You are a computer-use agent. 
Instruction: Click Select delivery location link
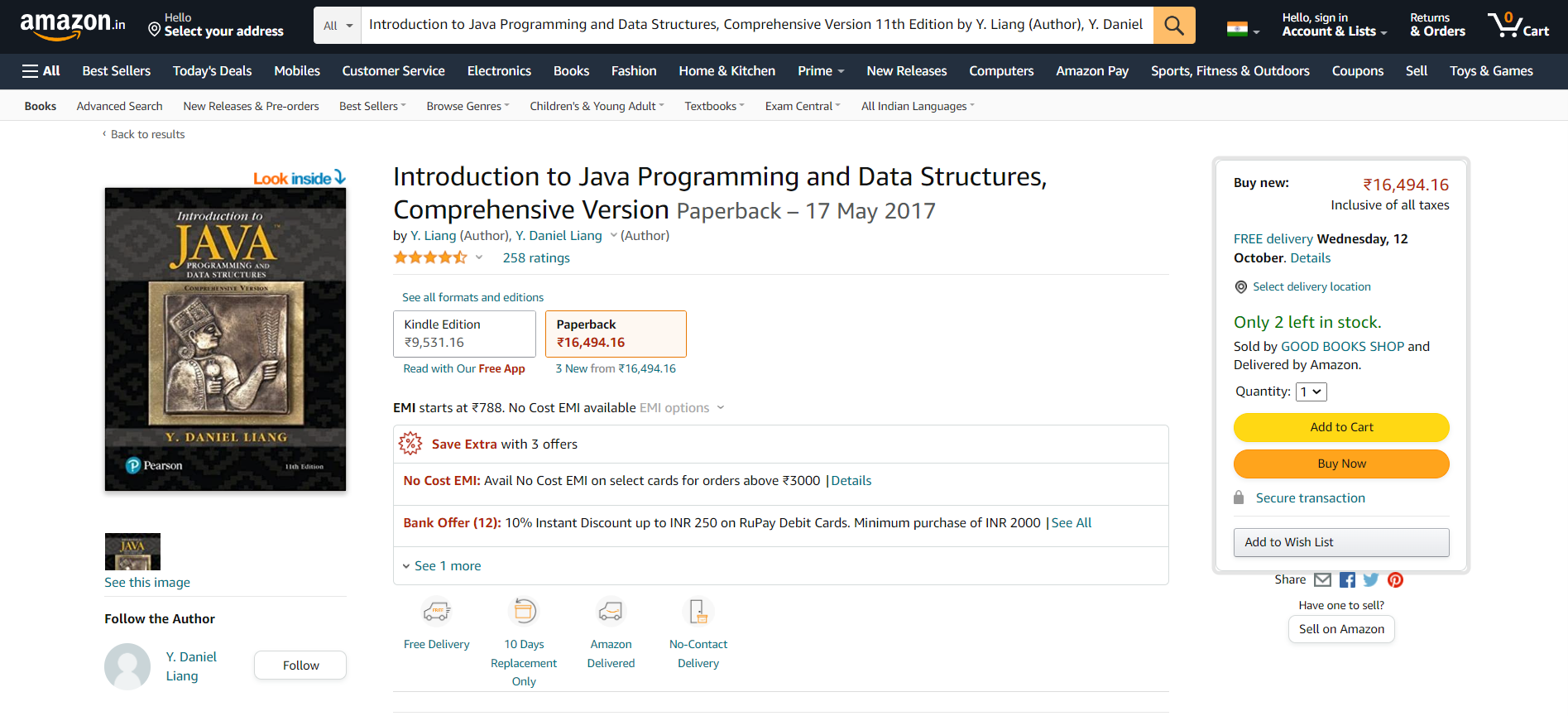click(1311, 286)
